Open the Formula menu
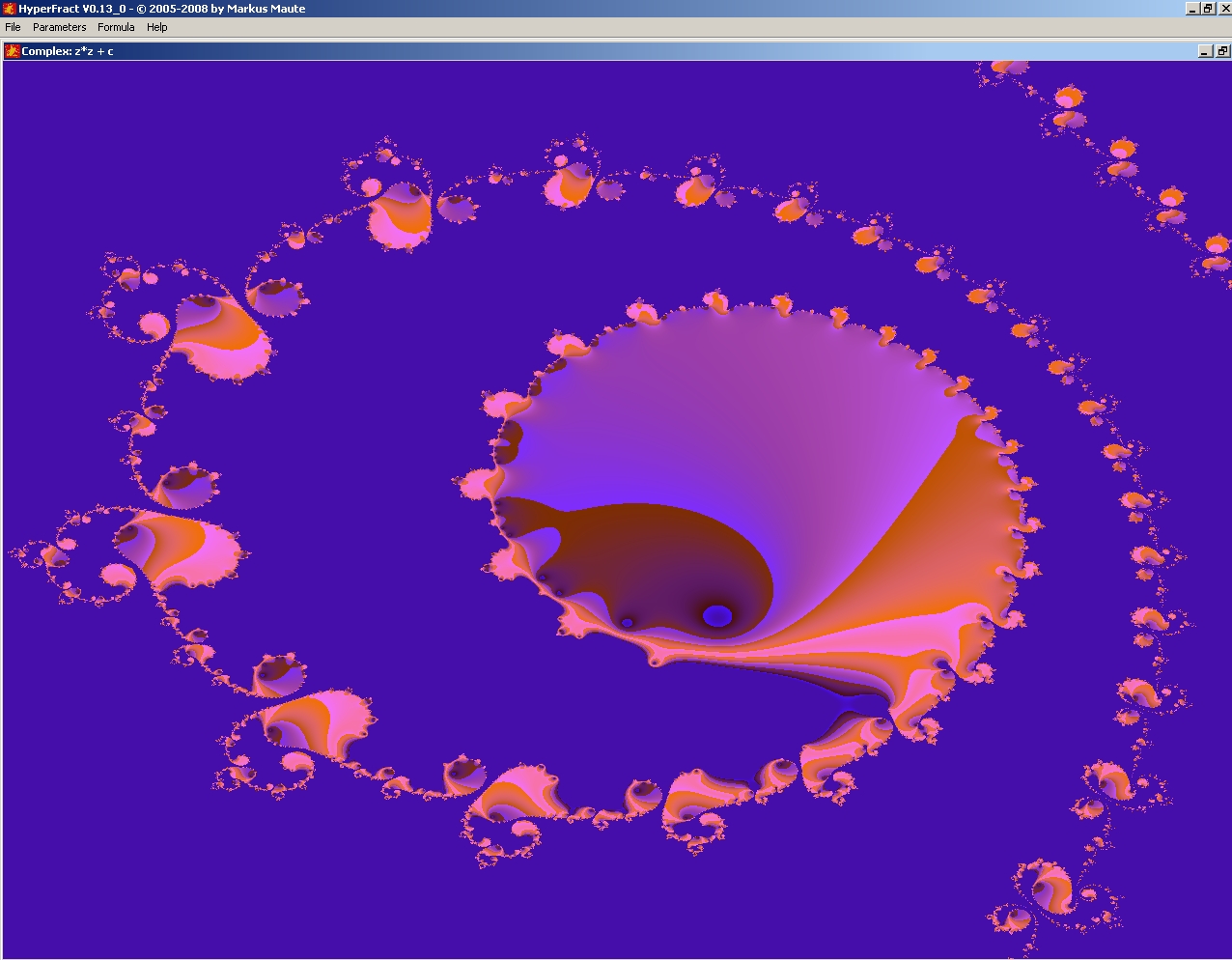 tap(116, 27)
